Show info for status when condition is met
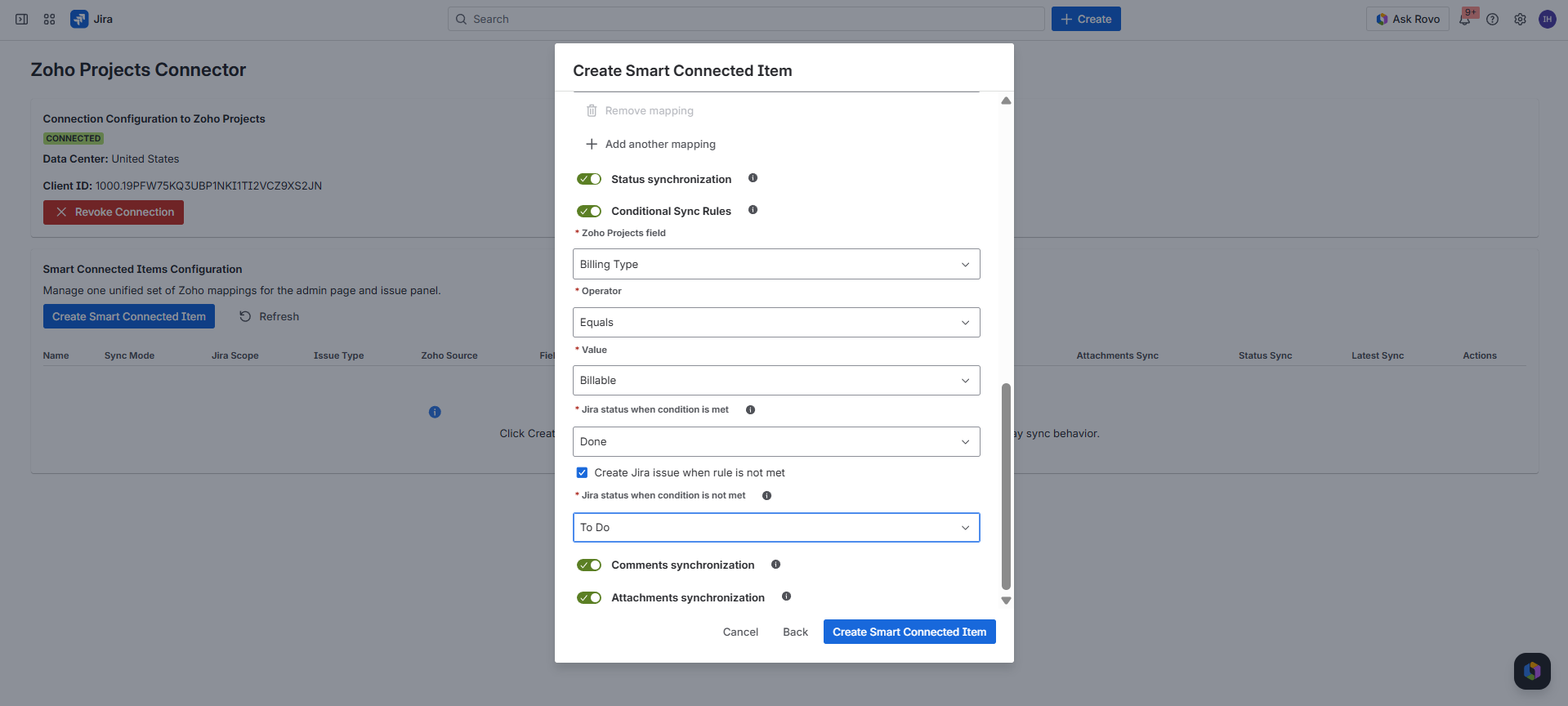Image resolution: width=1568 pixels, height=706 pixels. pyautogui.click(x=750, y=409)
